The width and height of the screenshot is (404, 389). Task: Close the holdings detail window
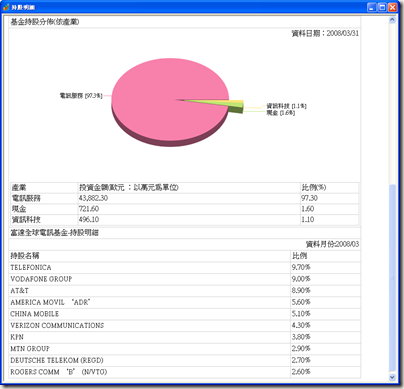point(393,7)
